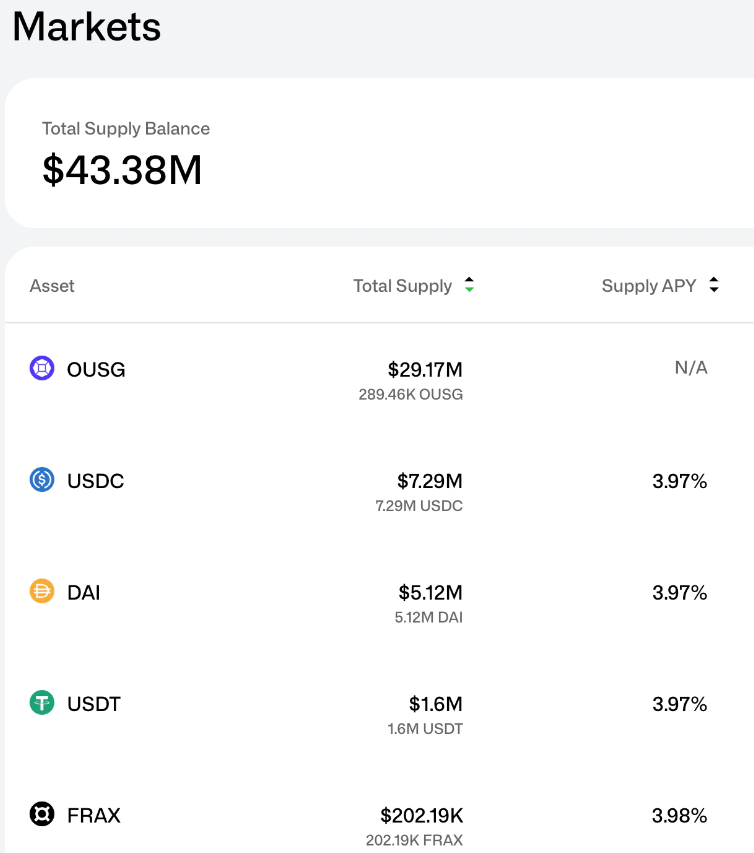Sort by the Total Supply column header
Image resolution: width=754 pixels, height=853 pixels.
tap(402, 286)
